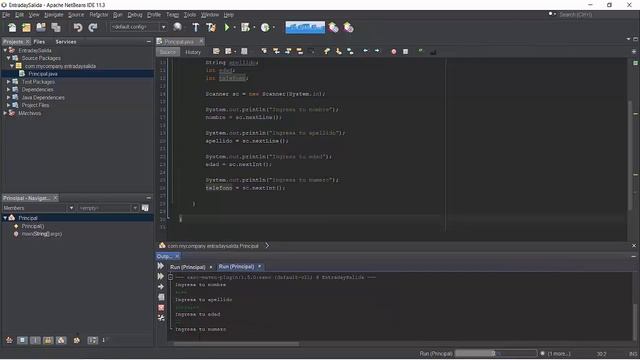Collapse the Source Packages node
The image size is (640, 360).
(8, 58)
